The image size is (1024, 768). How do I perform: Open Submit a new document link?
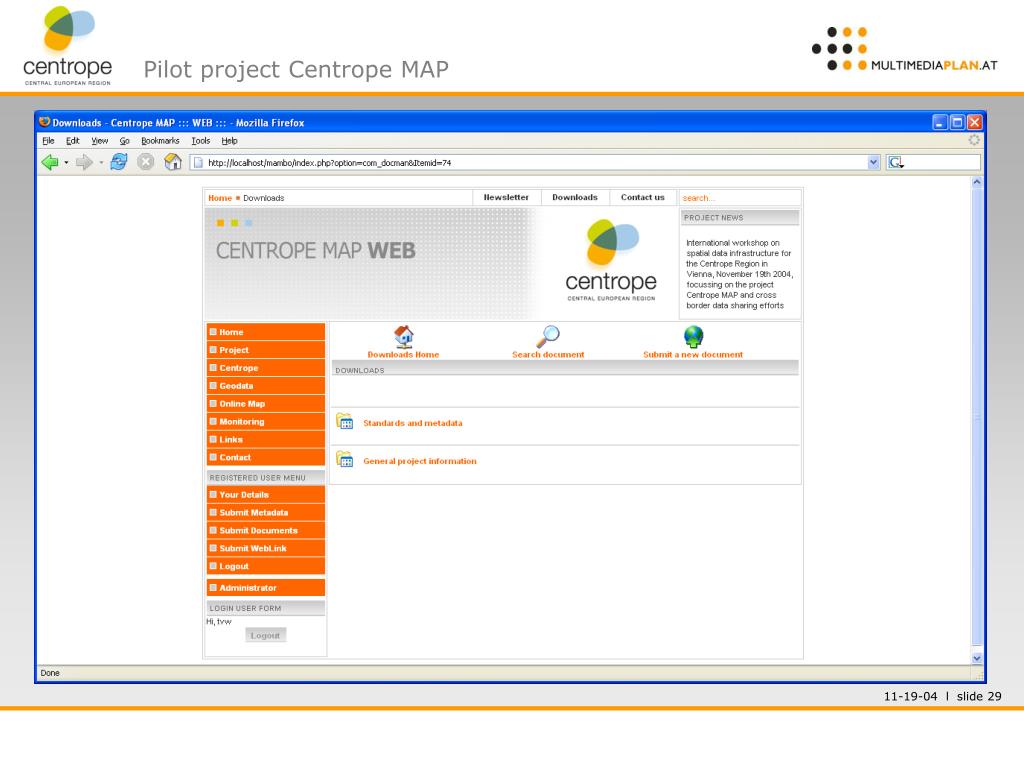693,355
